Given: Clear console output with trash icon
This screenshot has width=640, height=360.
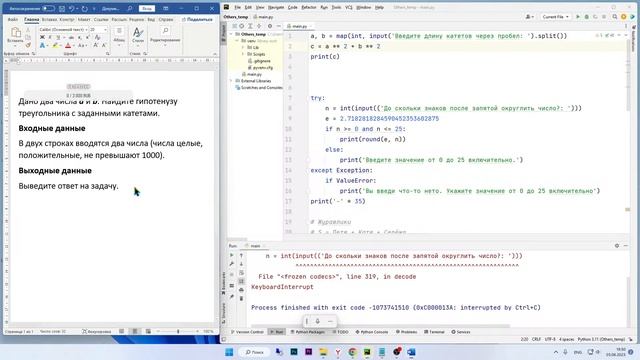Looking at the screenshot, I should tap(241, 298).
